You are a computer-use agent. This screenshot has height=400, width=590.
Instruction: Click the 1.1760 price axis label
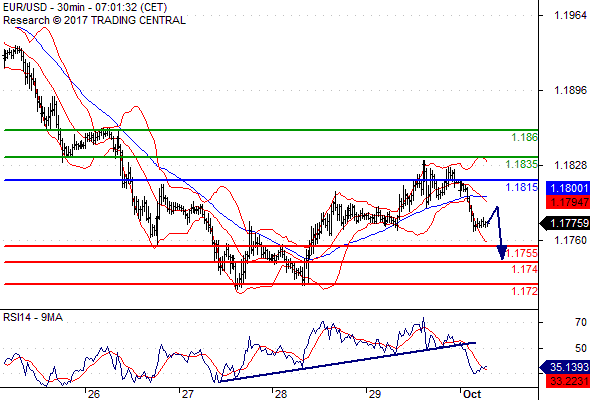coord(570,240)
